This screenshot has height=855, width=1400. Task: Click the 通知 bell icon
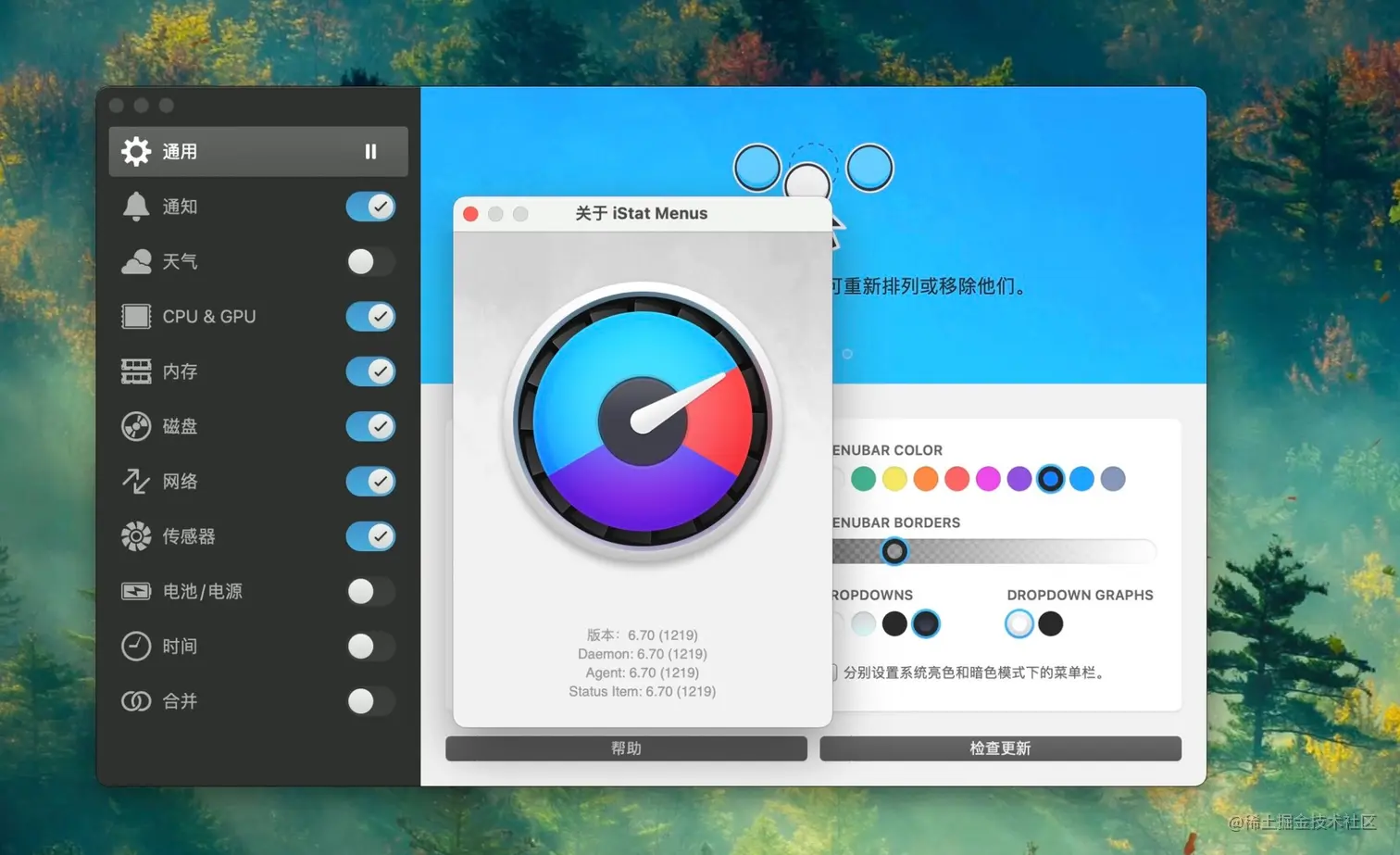(x=136, y=207)
